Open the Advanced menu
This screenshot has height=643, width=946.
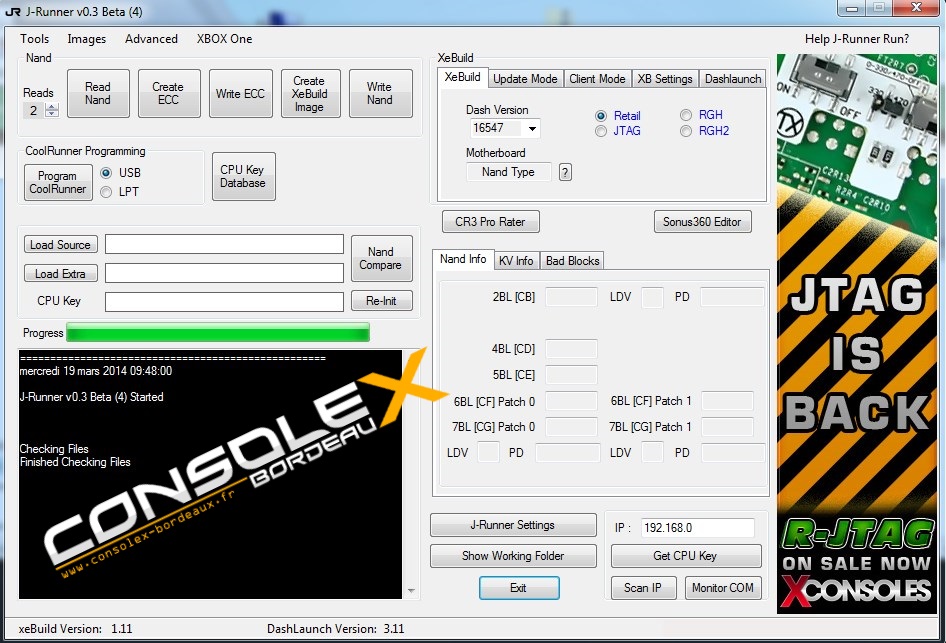pos(151,39)
